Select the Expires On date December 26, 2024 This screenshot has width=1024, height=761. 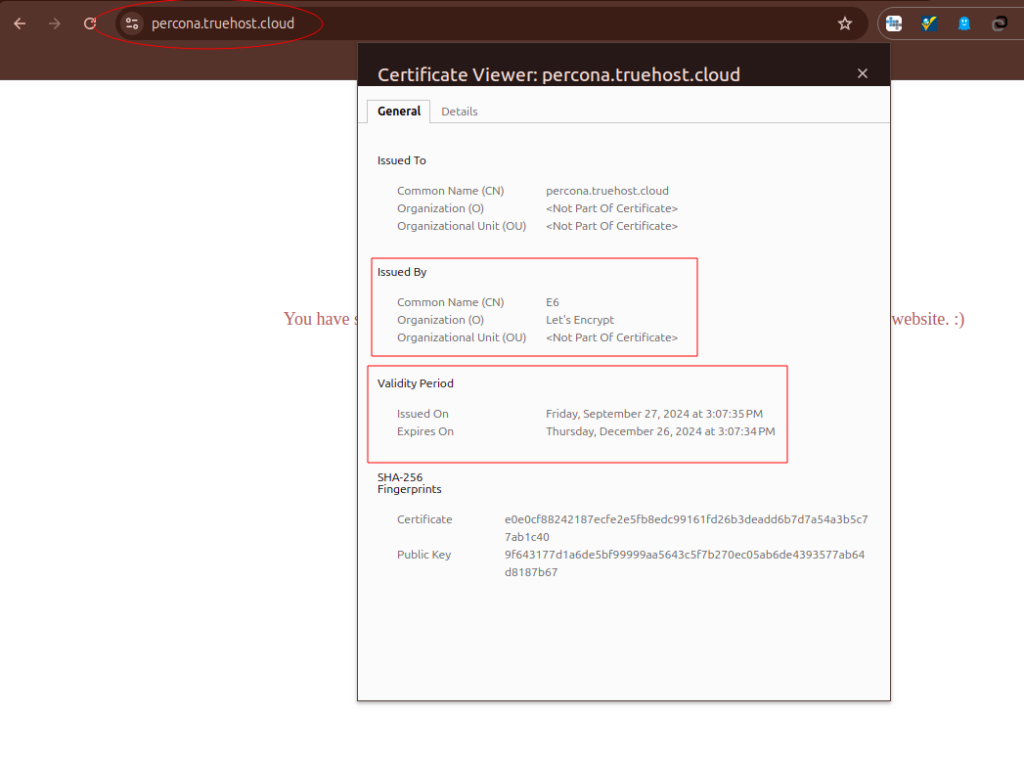660,432
